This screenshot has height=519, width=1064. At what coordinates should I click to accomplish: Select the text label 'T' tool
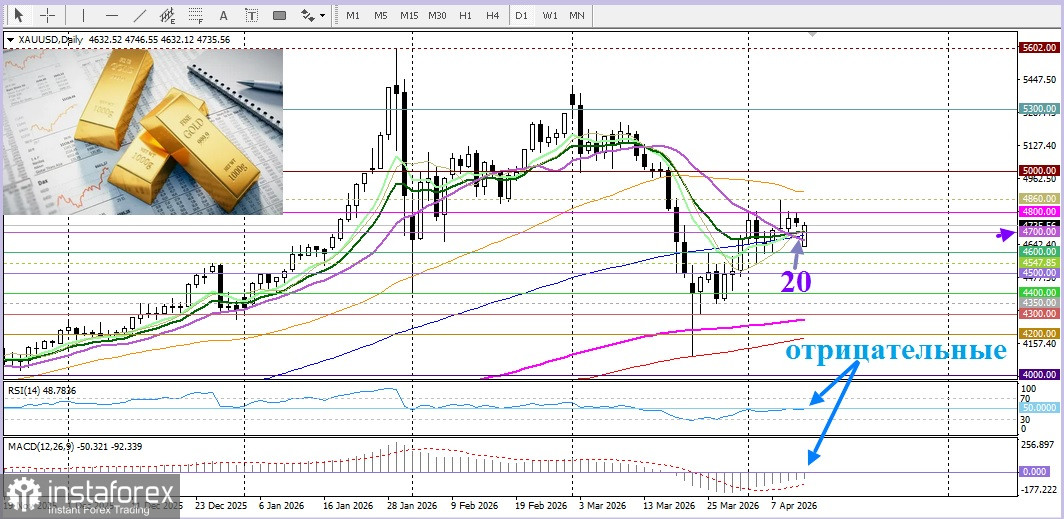(x=251, y=15)
